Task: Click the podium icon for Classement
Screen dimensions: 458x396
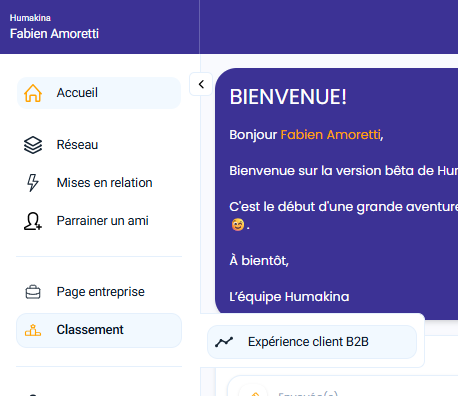Action: tap(33, 330)
